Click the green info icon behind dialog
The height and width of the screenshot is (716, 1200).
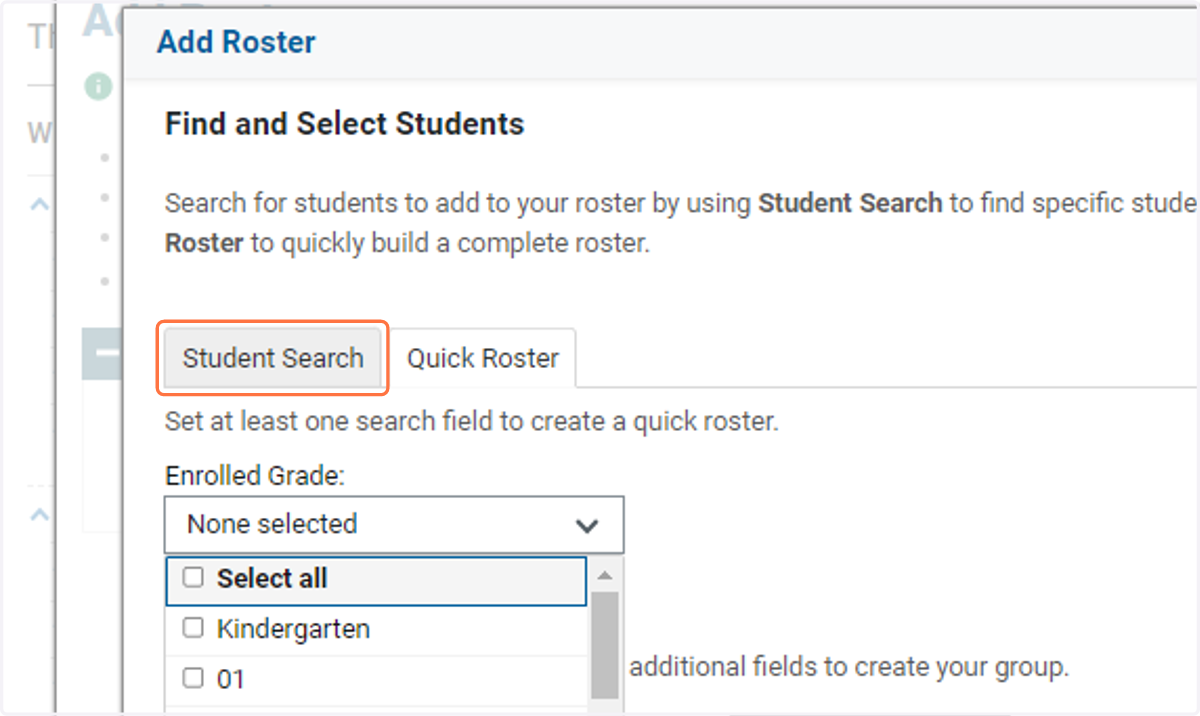coord(98,87)
